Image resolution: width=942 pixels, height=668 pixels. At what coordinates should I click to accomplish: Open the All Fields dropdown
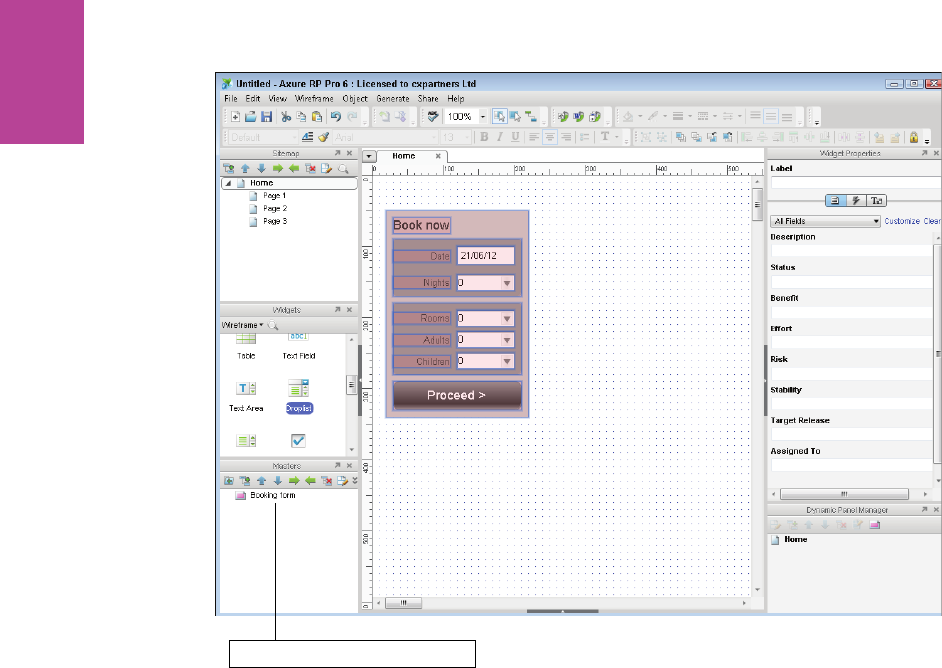pos(826,221)
